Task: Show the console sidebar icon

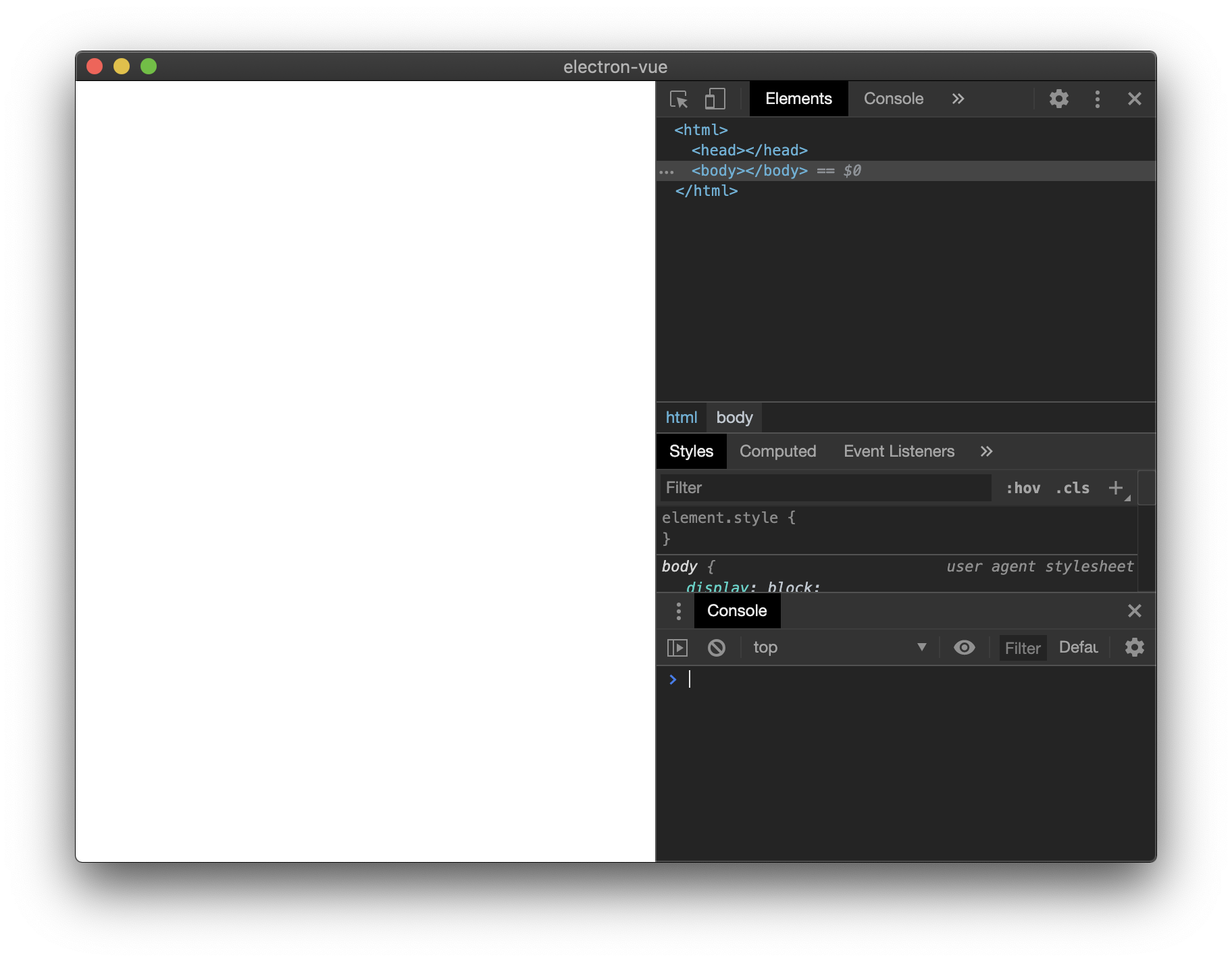Action: [x=677, y=648]
